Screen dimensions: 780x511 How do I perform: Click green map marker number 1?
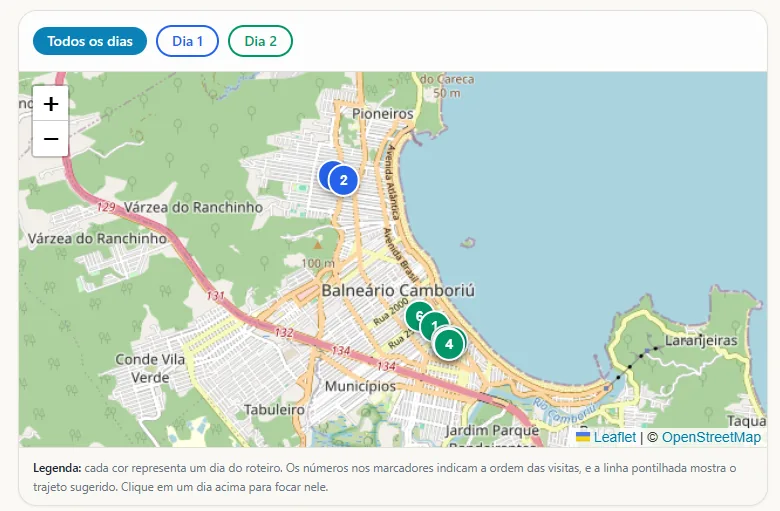[432, 324]
